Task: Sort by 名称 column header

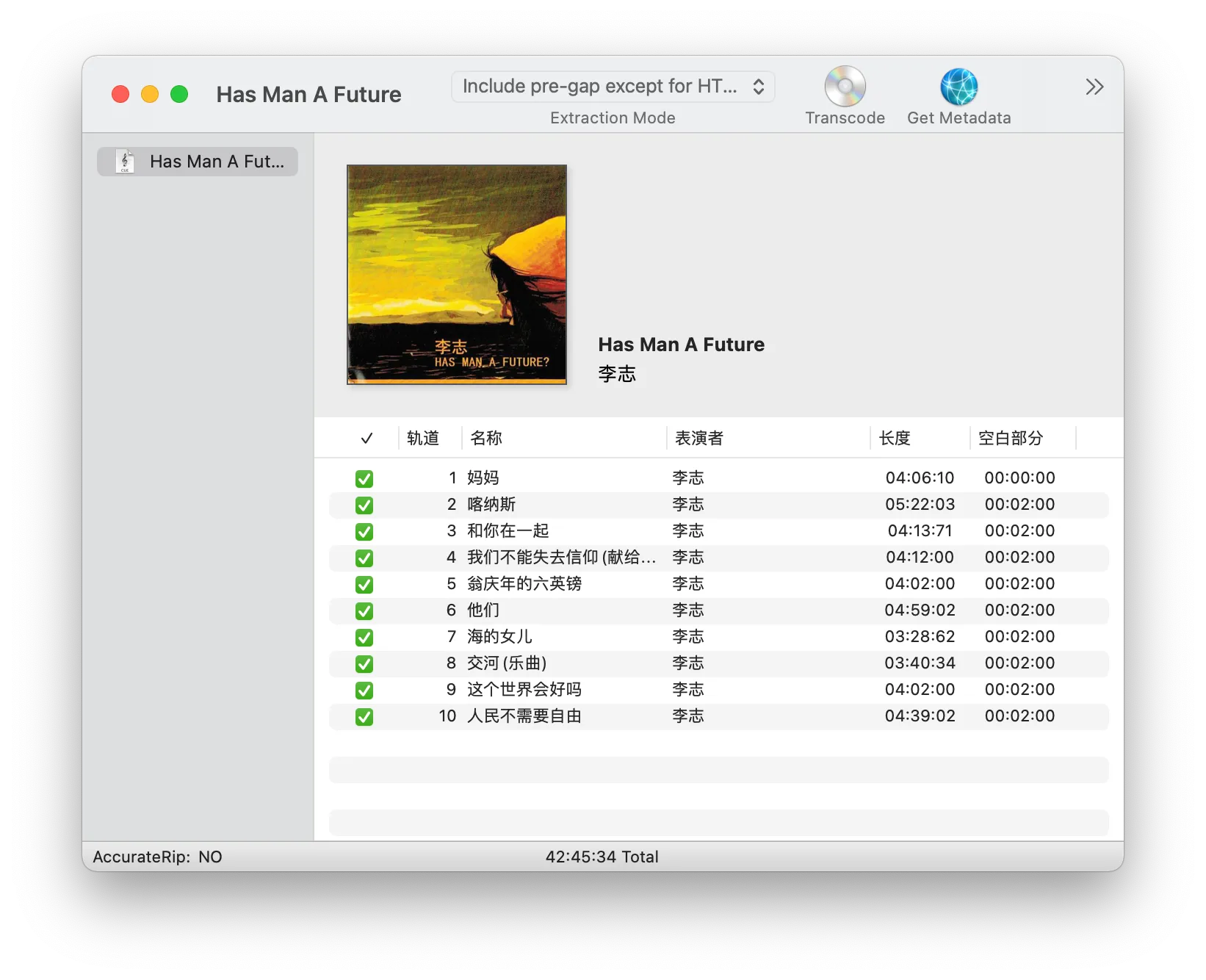Action: pyautogui.click(x=486, y=439)
